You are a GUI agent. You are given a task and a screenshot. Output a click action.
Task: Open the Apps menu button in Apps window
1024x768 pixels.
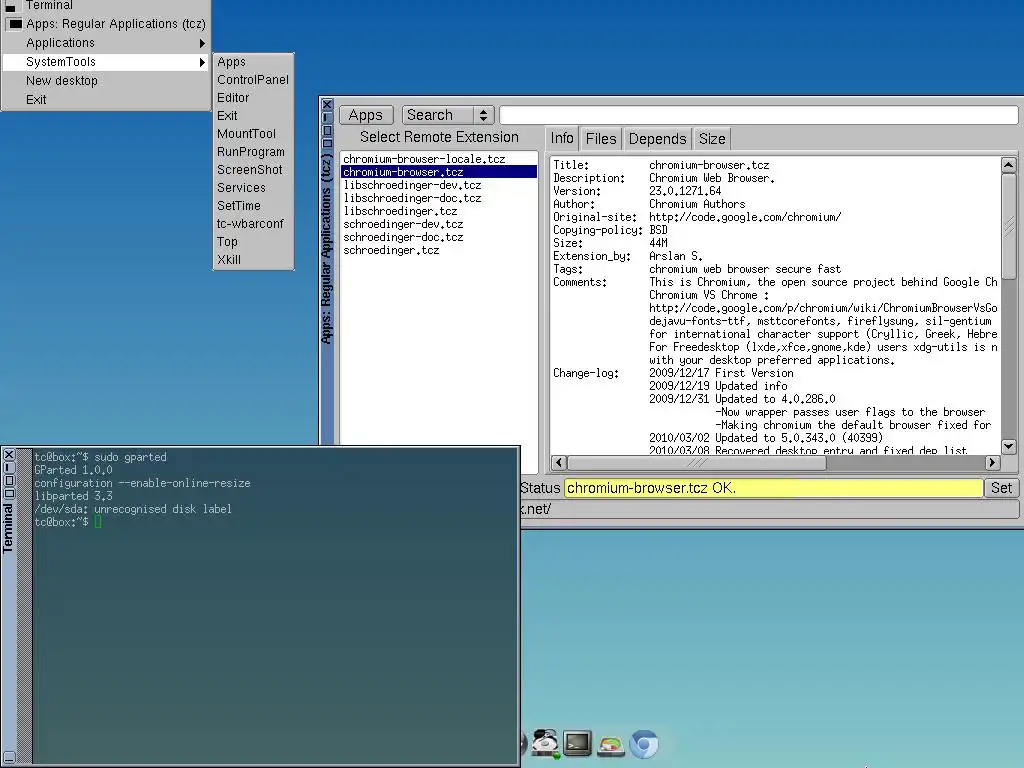click(x=366, y=115)
